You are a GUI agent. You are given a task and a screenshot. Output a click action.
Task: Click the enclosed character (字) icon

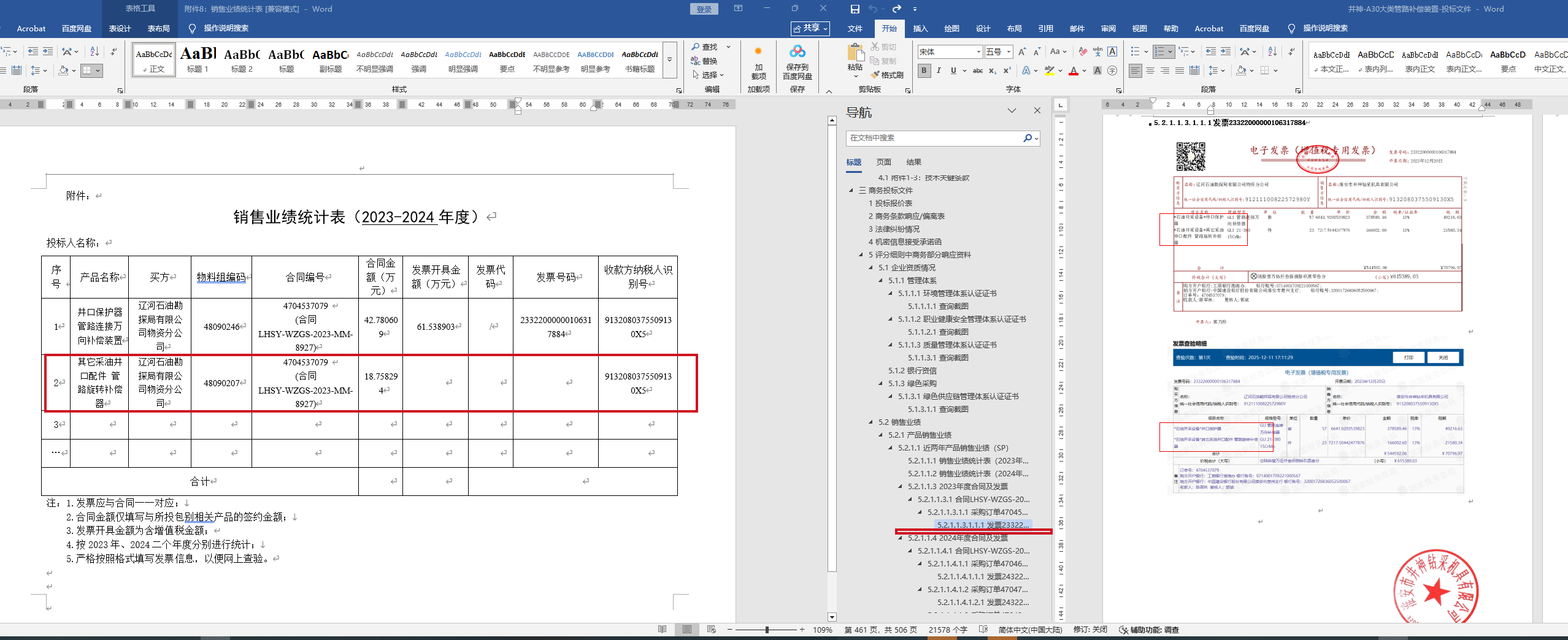click(x=1112, y=70)
